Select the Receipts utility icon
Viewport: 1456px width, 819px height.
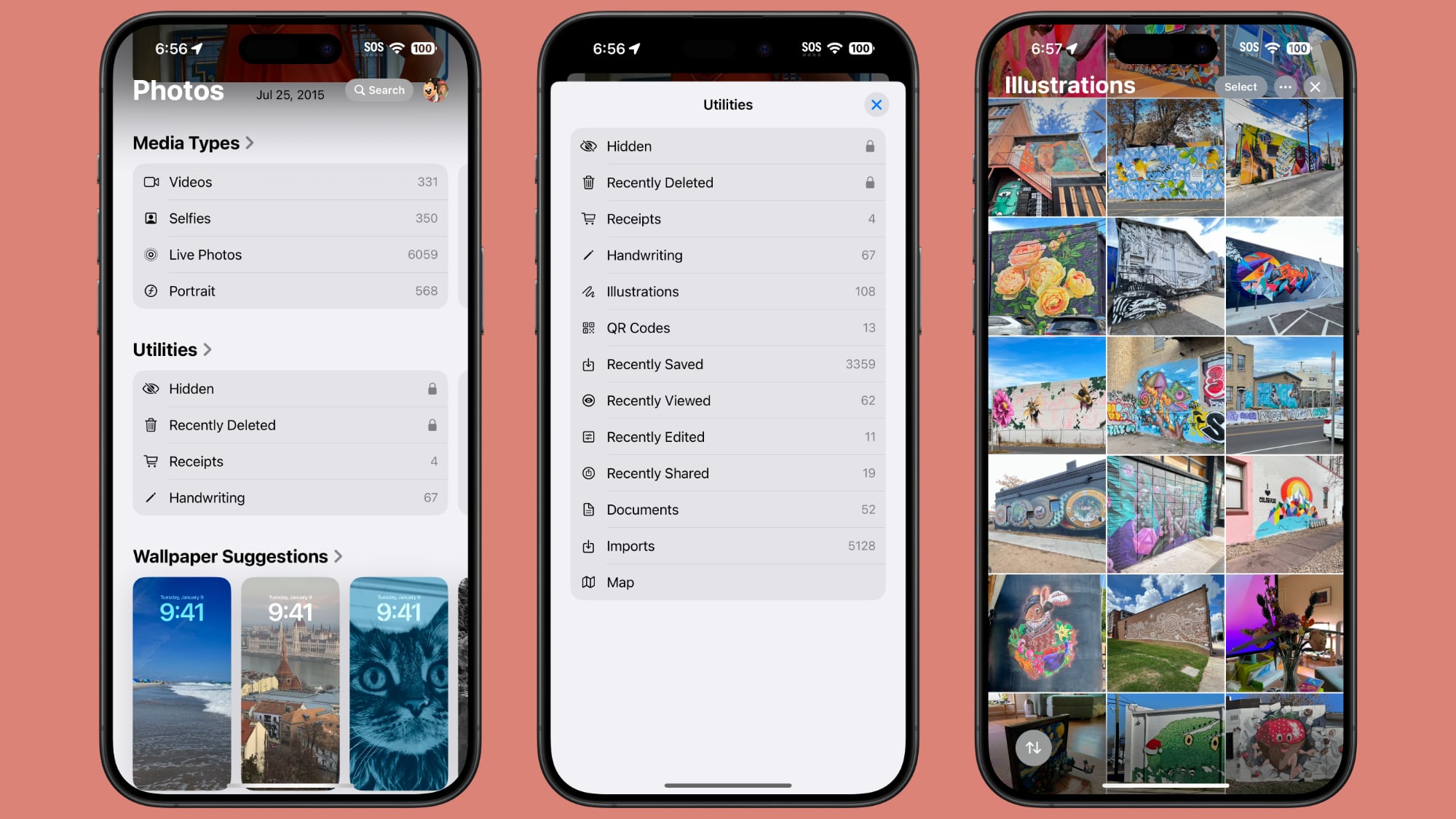pyautogui.click(x=589, y=218)
